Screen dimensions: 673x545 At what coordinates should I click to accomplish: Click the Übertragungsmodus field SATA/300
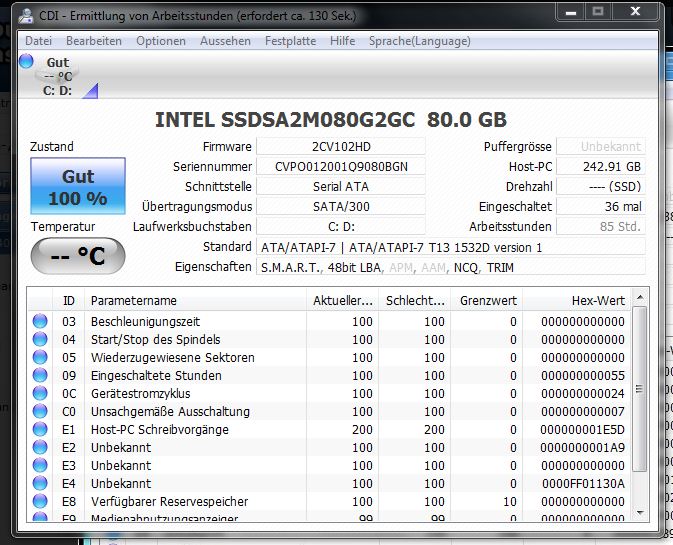(x=341, y=206)
